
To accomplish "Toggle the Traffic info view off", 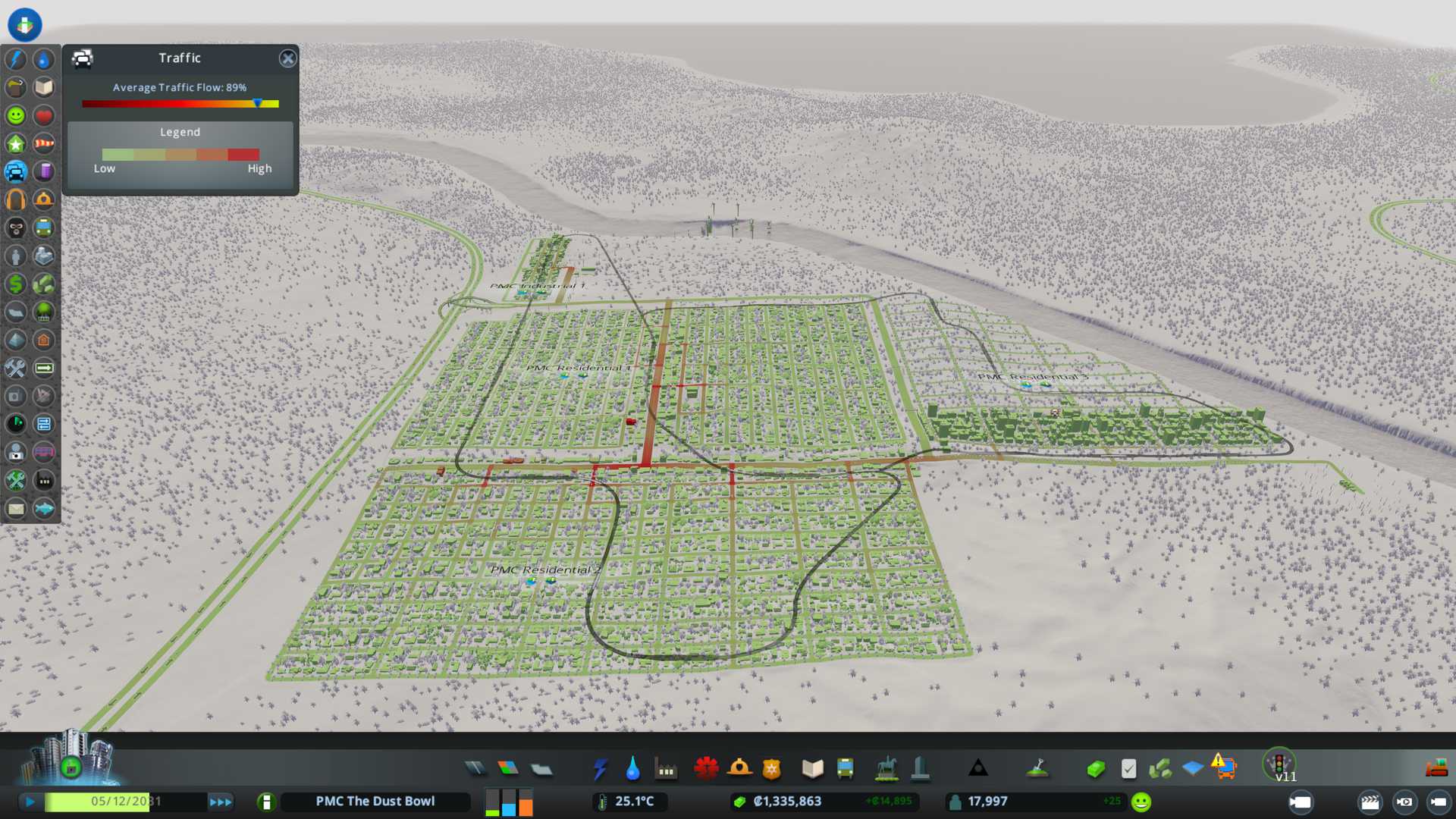I will pos(16,171).
